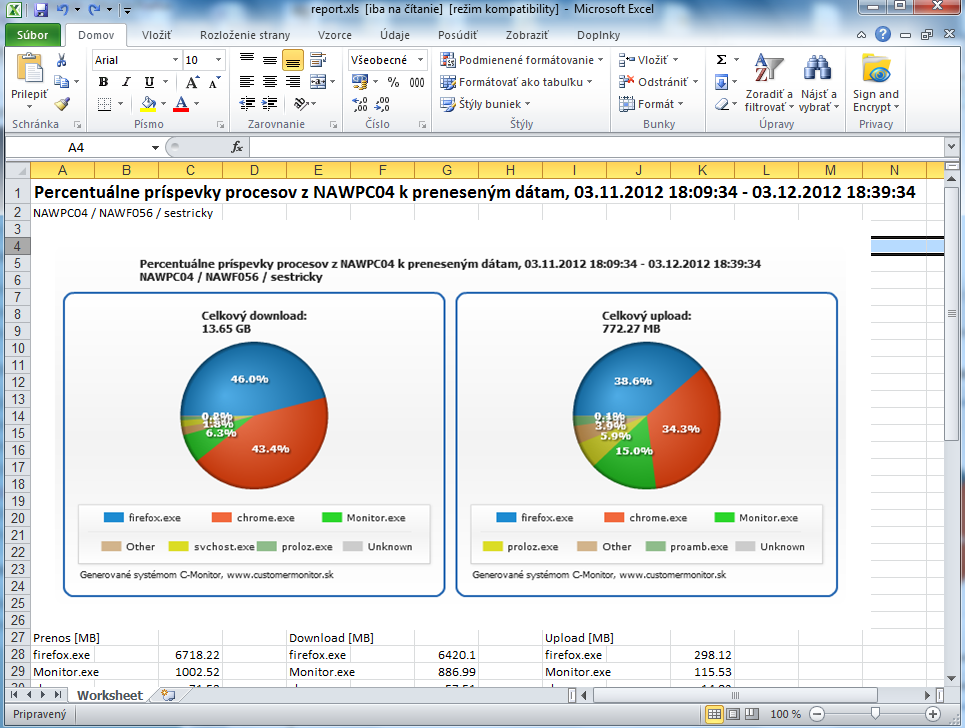Toggle bold formatting
The width and height of the screenshot is (965, 728).
(103, 82)
